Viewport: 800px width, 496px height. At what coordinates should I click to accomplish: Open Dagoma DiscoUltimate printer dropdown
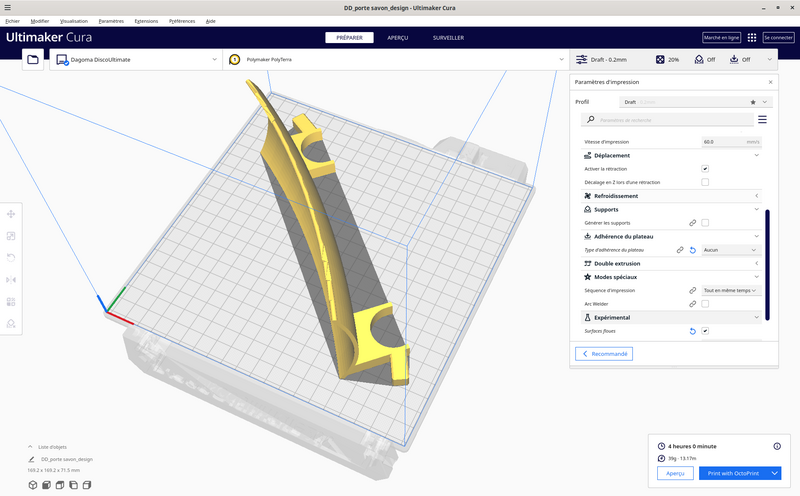(136, 60)
